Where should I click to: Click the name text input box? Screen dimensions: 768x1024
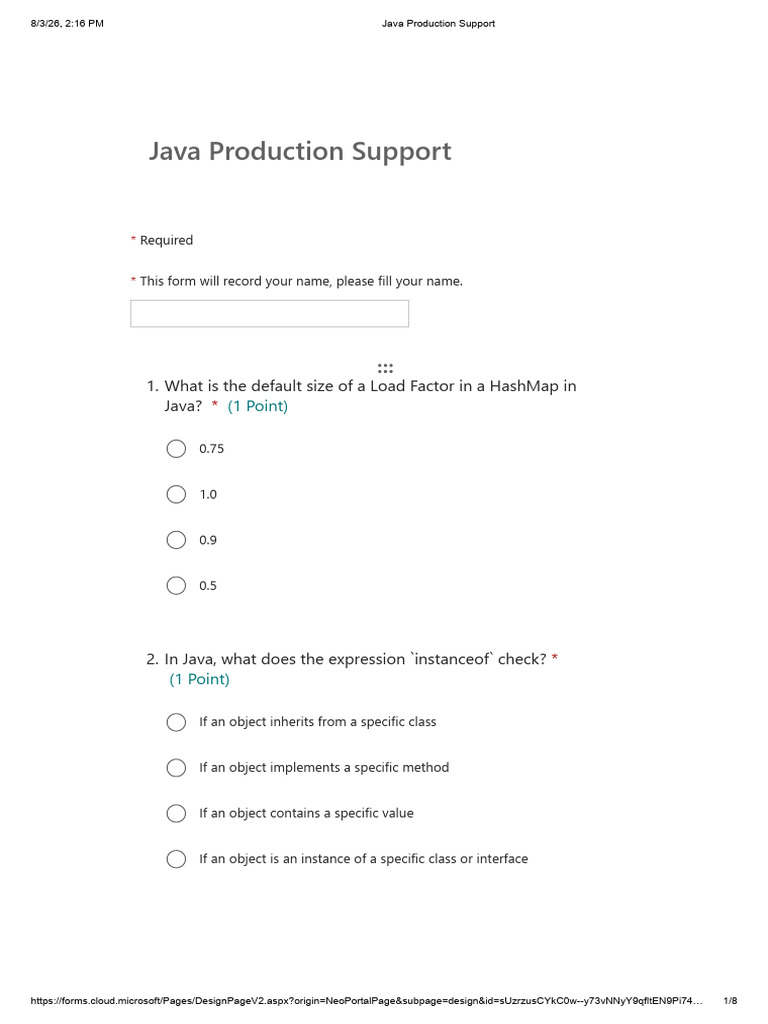(x=270, y=313)
